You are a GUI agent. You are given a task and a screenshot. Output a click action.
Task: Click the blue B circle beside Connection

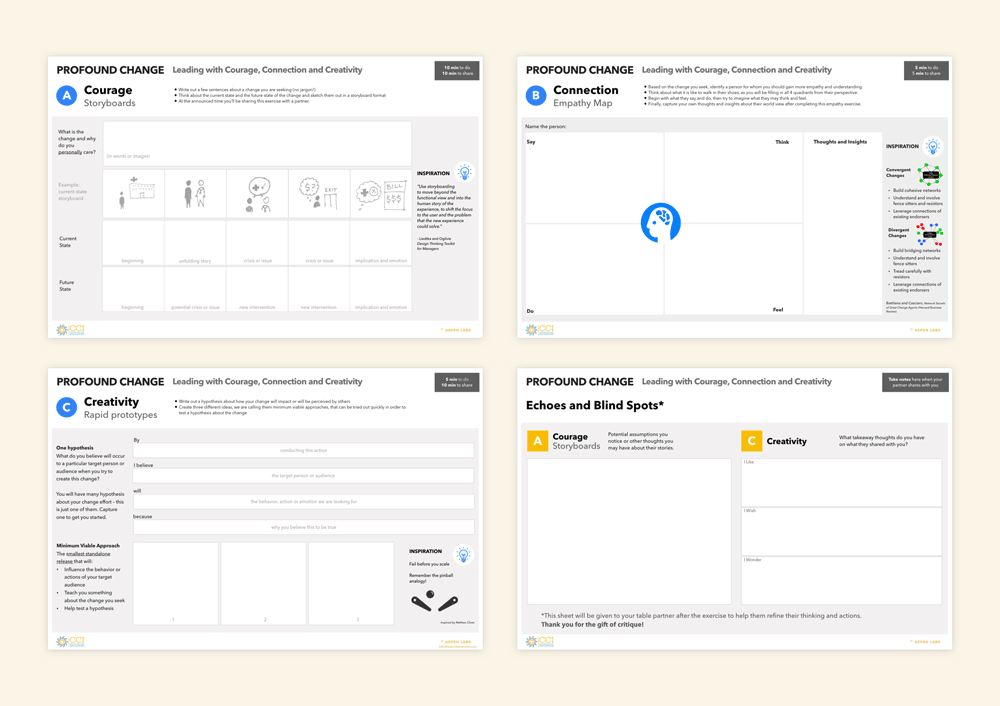536,96
